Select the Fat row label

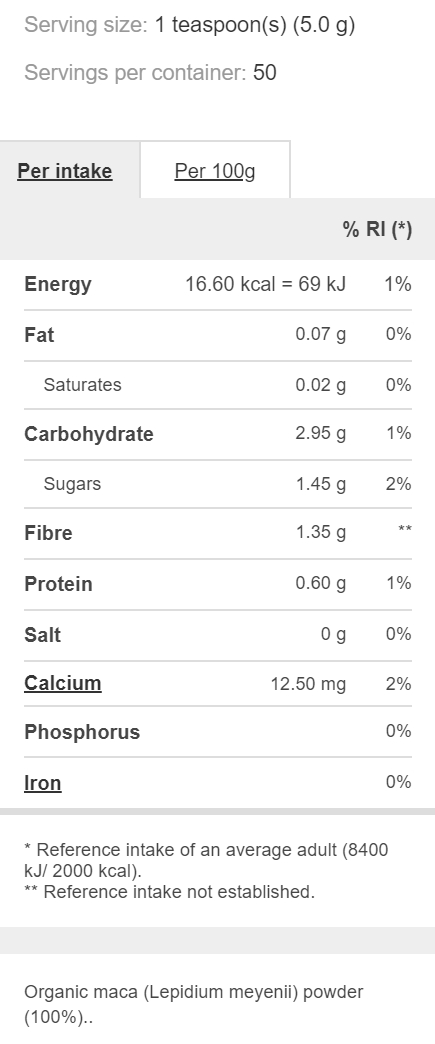(x=39, y=334)
